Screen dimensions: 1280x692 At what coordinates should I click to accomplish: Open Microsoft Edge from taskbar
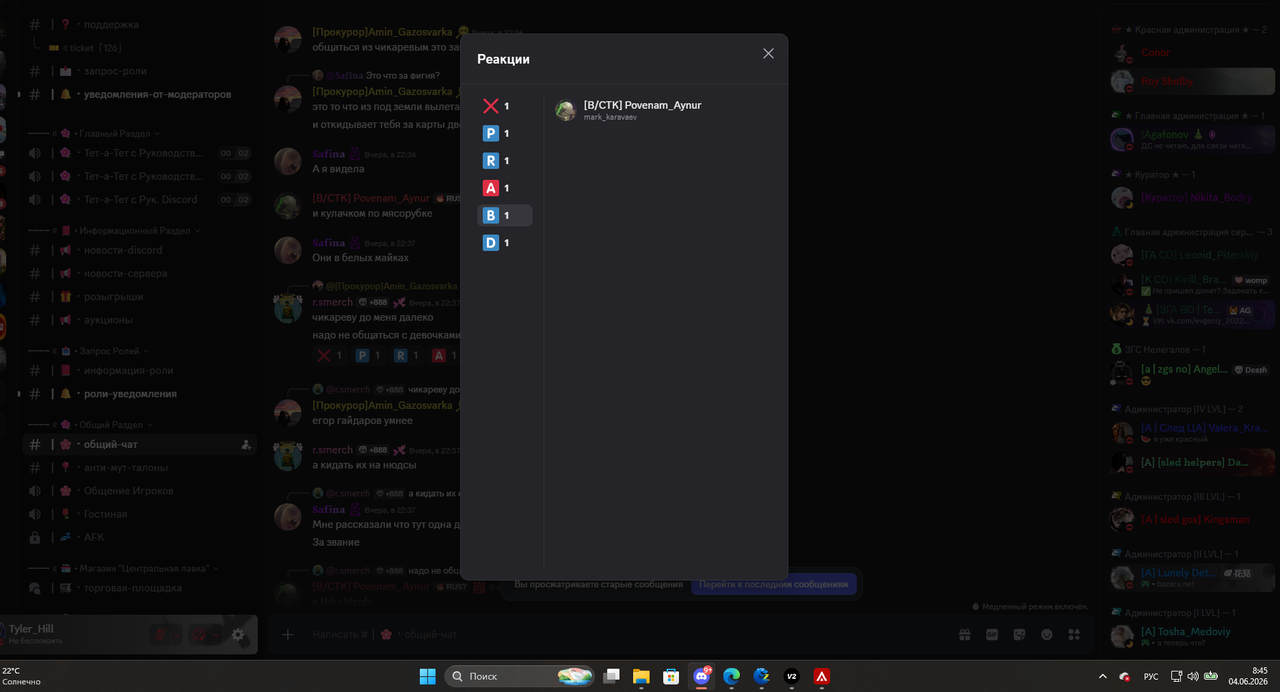click(731, 677)
